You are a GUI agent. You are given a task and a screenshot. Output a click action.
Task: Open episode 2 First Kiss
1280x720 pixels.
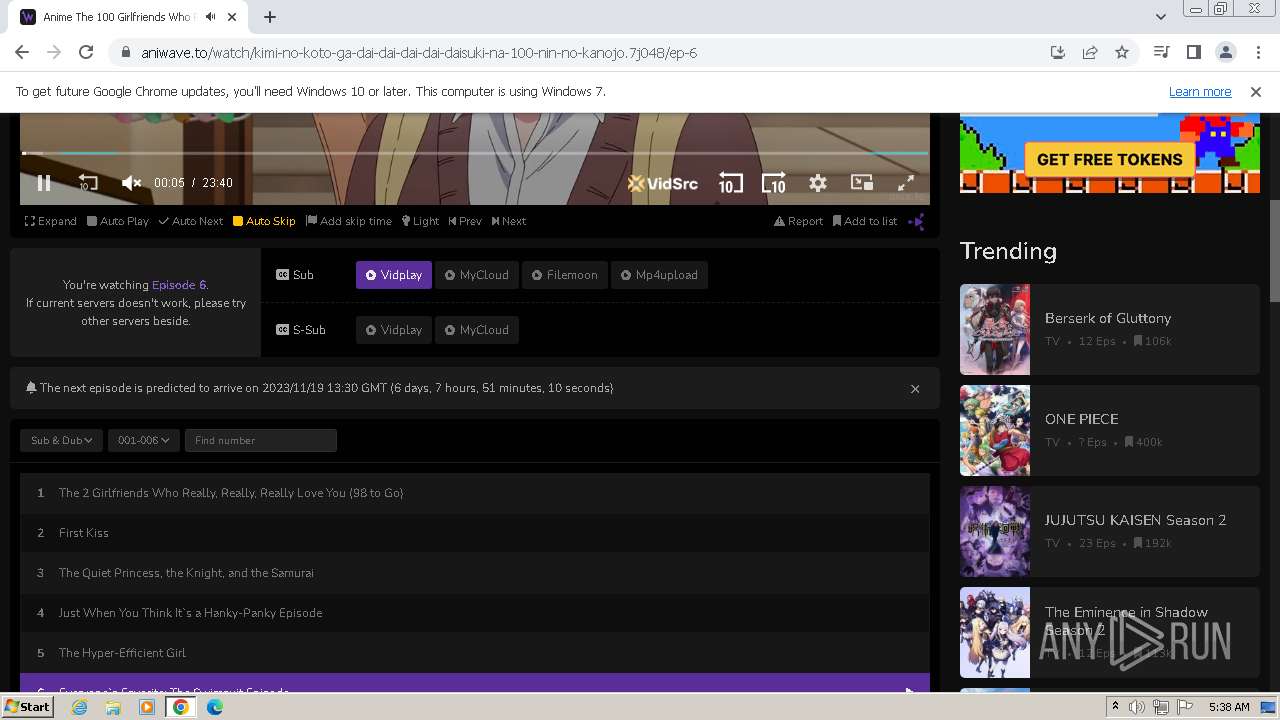tap(475, 533)
